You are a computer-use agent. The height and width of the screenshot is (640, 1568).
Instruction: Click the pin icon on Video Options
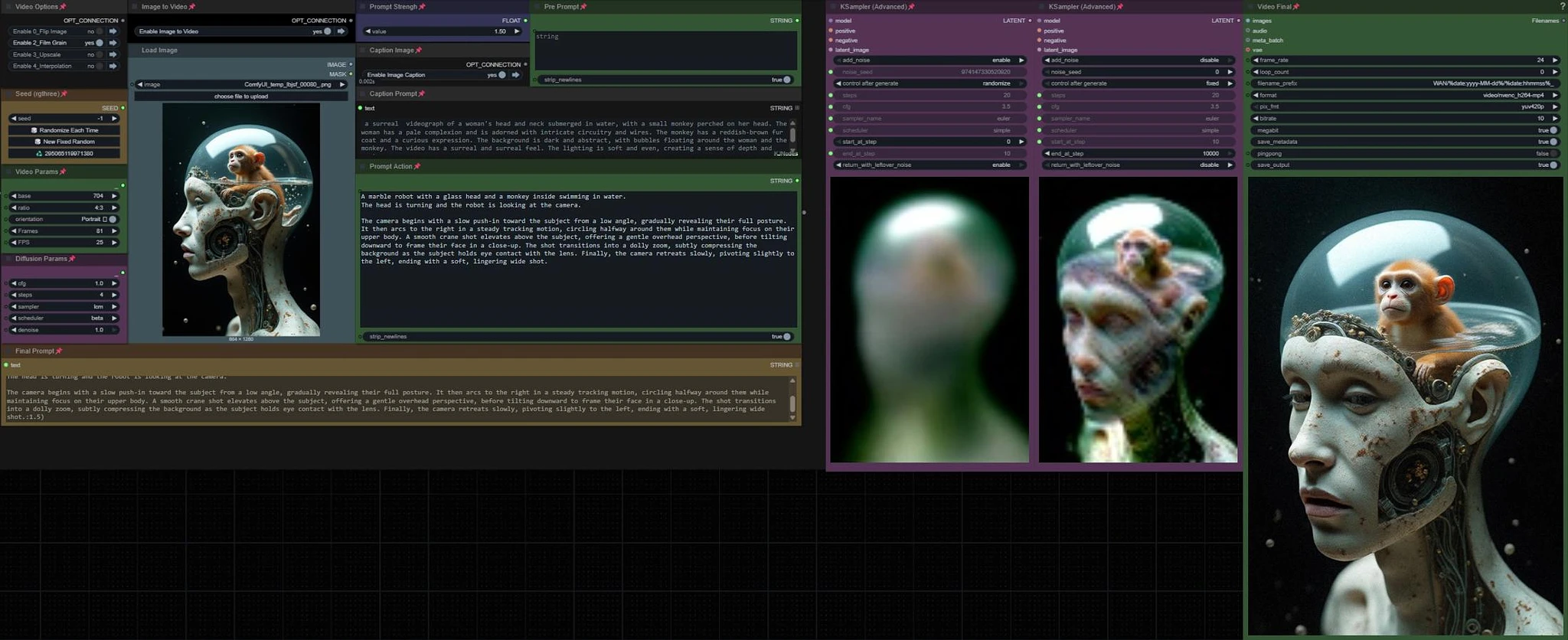[63, 7]
